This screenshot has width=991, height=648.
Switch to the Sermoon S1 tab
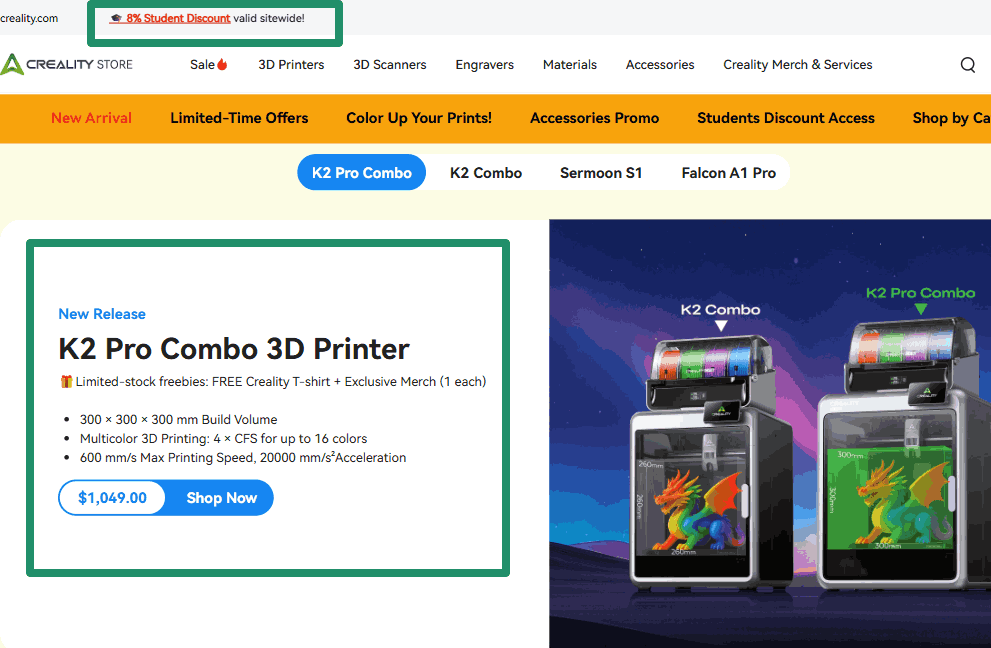click(x=600, y=173)
